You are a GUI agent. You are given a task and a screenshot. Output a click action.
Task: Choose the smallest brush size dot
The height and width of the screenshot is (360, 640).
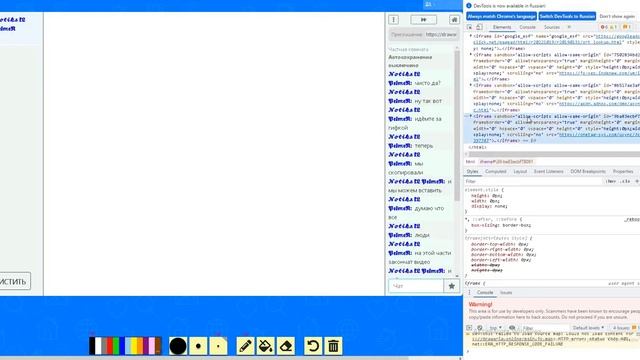tap(218, 346)
